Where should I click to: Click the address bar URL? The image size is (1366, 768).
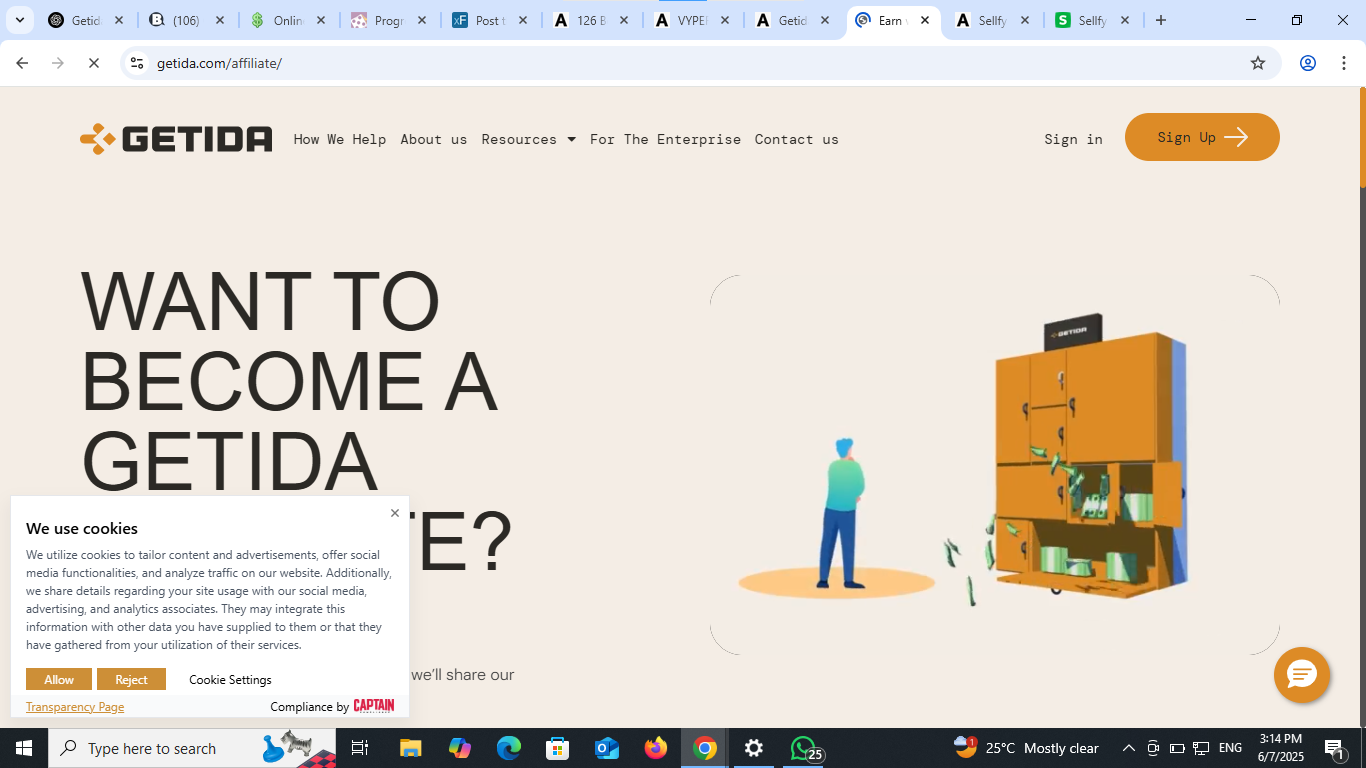click(219, 63)
